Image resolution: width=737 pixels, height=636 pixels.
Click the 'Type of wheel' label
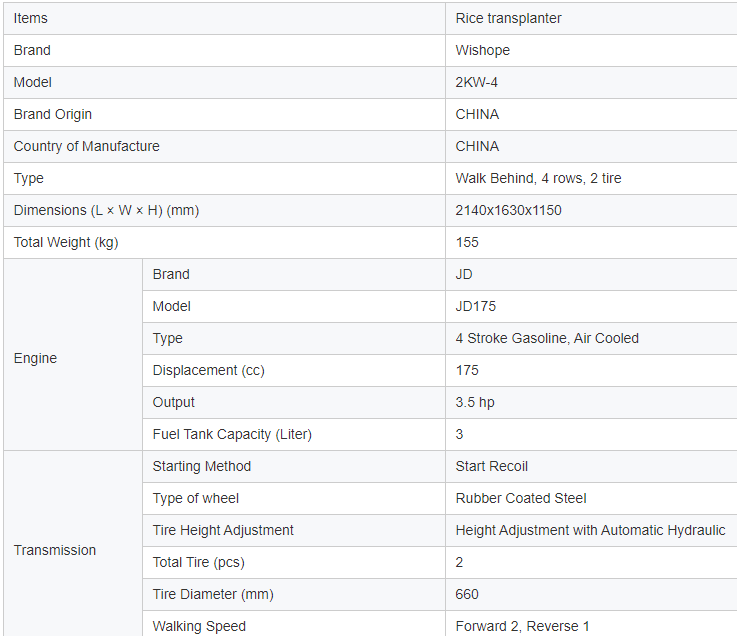[x=196, y=498]
